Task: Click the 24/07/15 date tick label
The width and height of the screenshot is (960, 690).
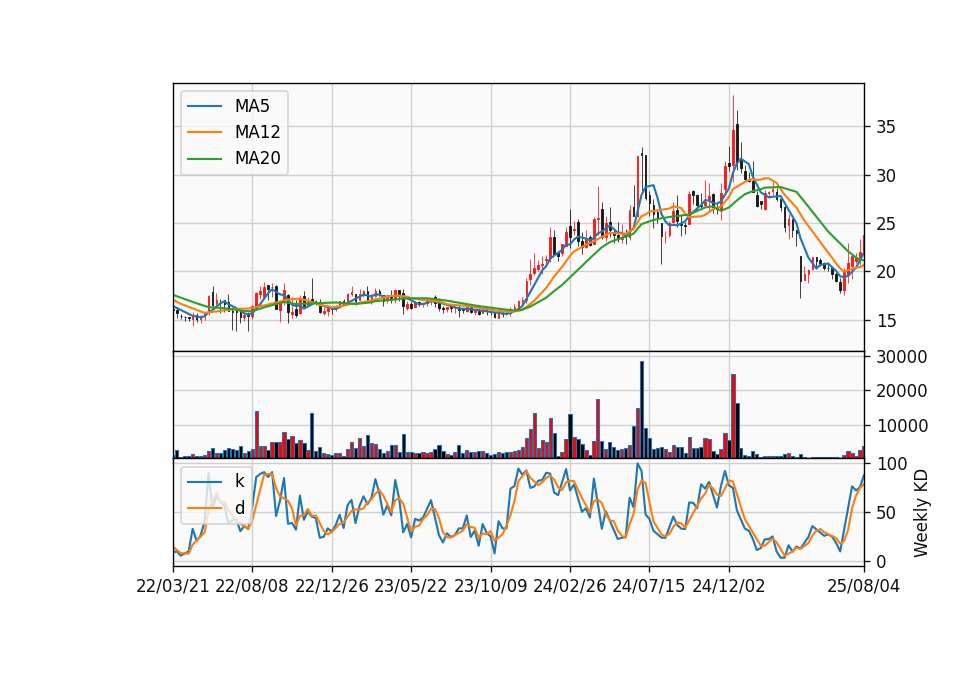Action: click(649, 586)
